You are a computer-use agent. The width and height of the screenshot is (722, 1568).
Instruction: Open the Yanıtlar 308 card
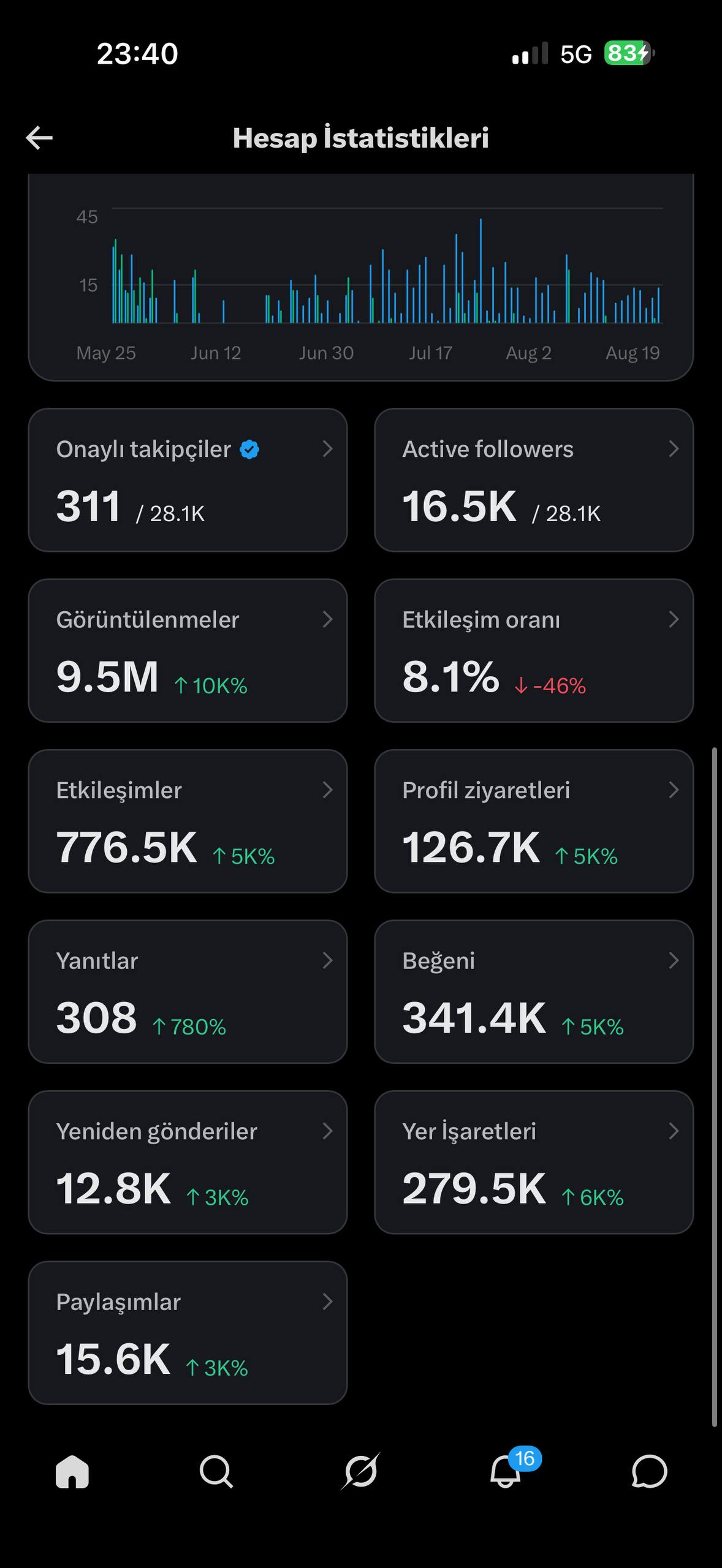(x=188, y=992)
